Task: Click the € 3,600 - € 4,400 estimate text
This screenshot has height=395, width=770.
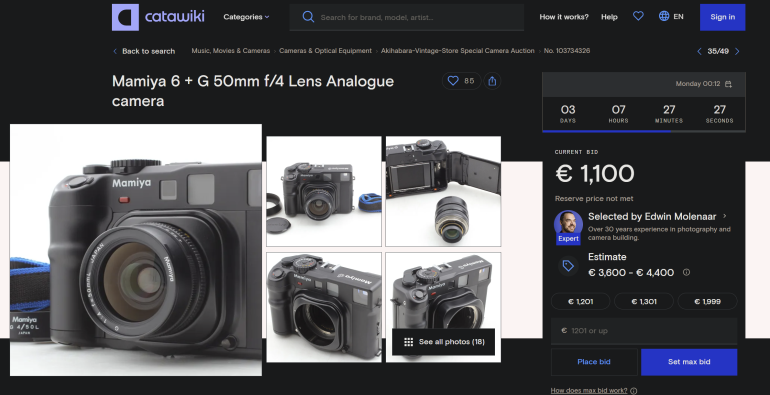Action: pos(631,273)
